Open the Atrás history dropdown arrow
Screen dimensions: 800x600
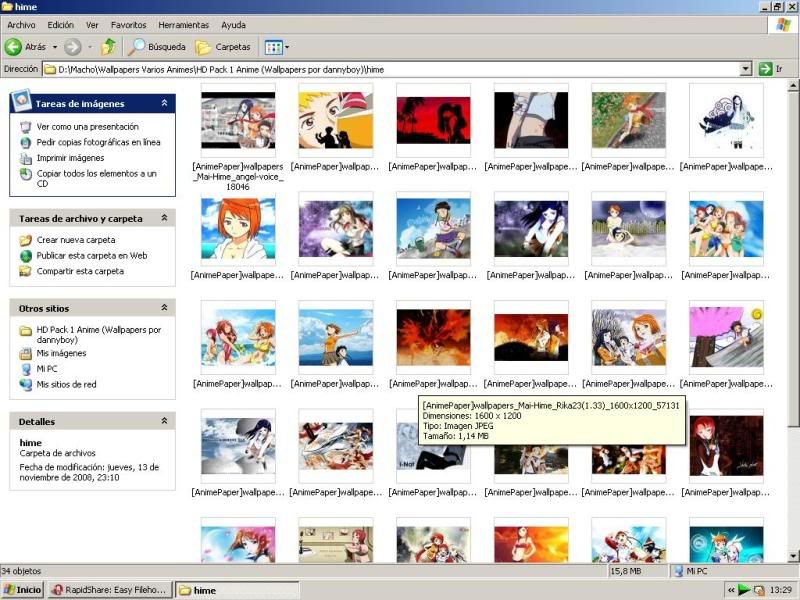coord(55,47)
